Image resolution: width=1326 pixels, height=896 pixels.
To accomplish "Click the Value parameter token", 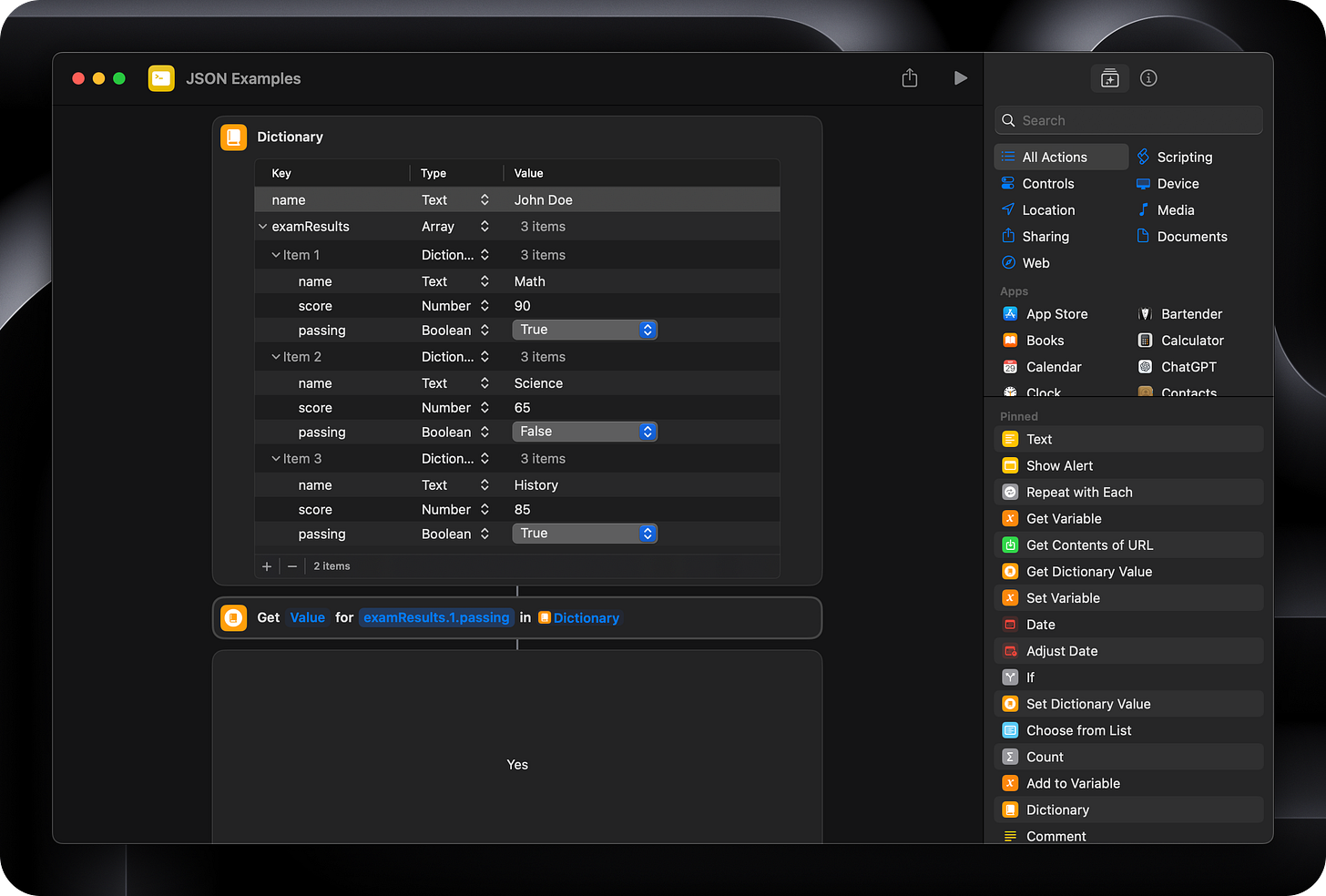I will tap(308, 617).
